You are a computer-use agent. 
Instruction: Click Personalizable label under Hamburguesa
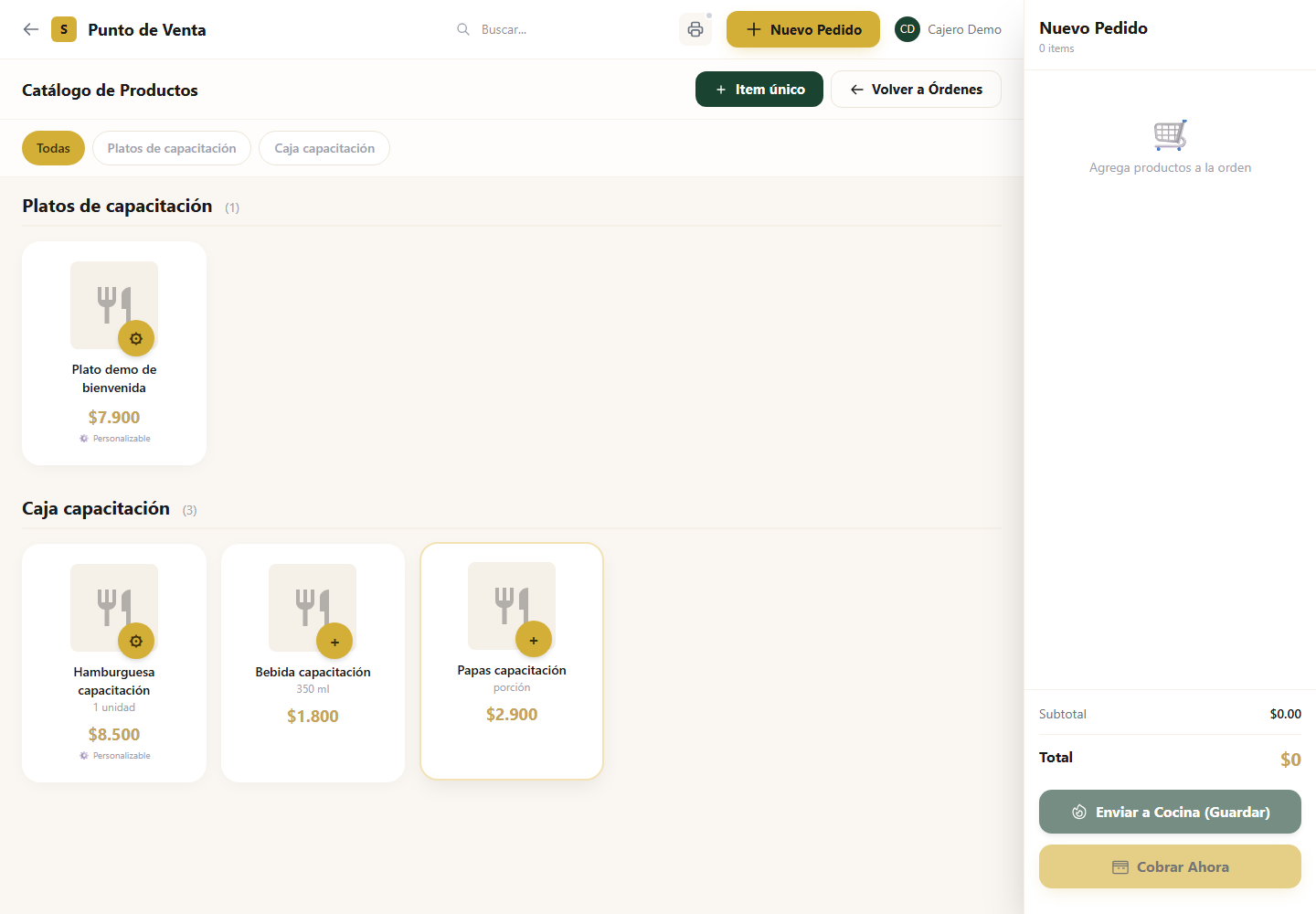coord(115,756)
